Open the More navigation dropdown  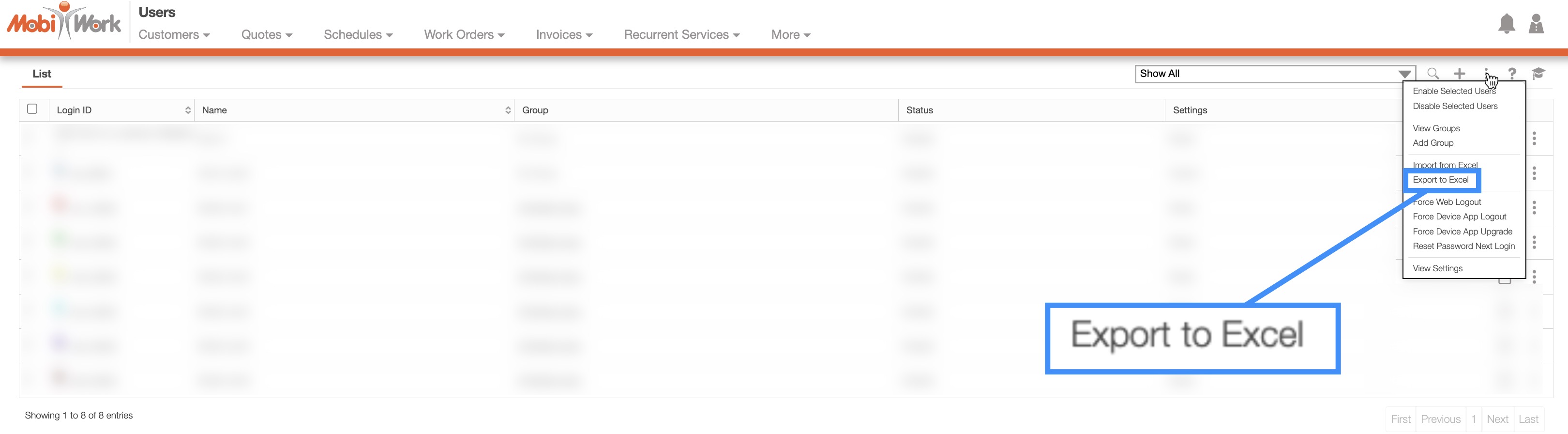(790, 35)
